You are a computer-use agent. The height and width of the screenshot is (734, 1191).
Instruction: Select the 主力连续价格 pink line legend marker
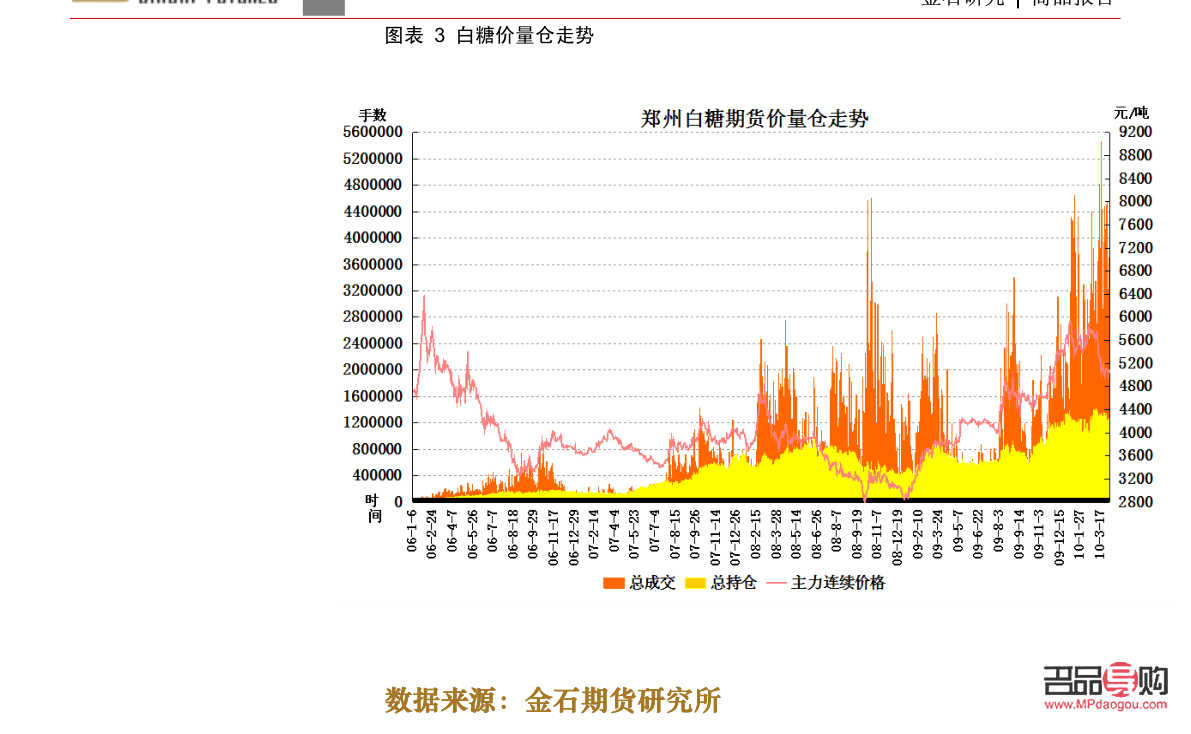pyautogui.click(x=774, y=581)
